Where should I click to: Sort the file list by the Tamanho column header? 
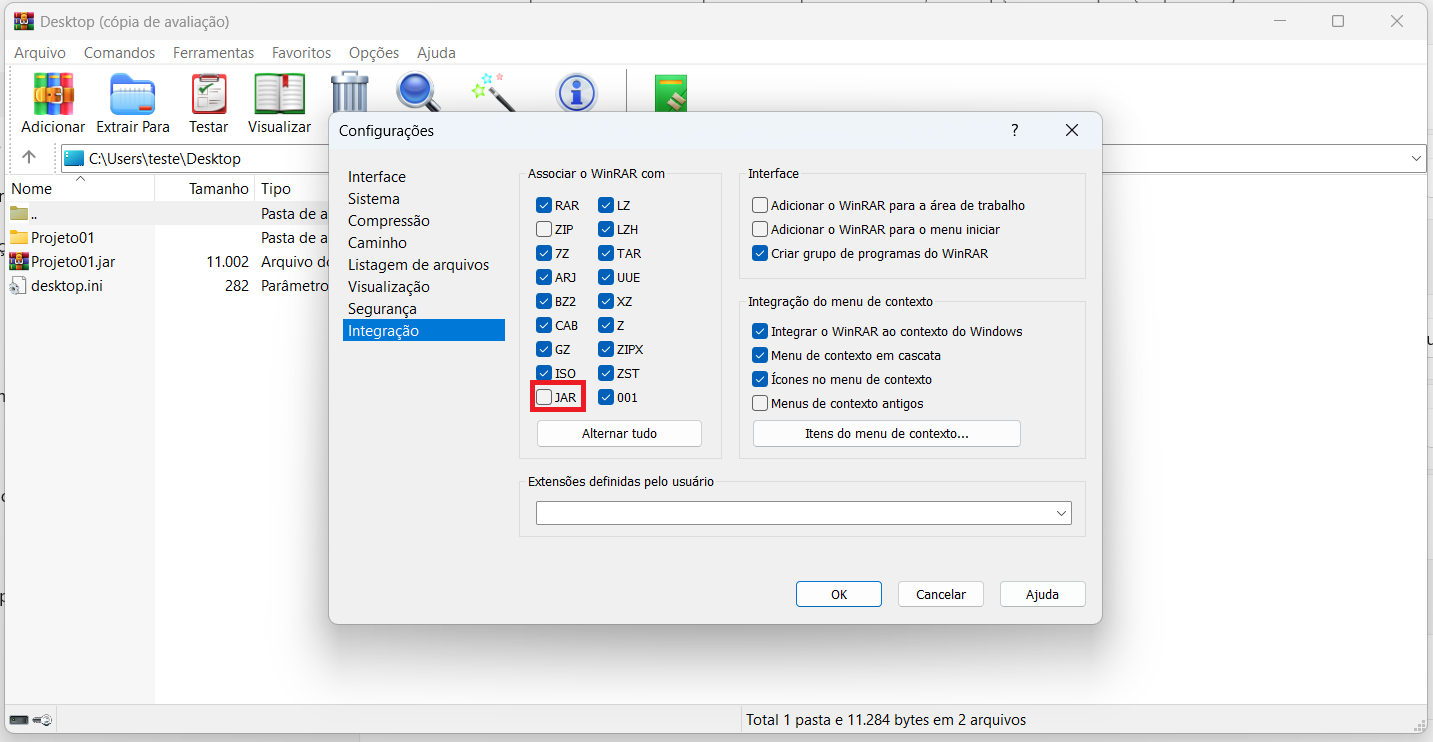pos(205,188)
